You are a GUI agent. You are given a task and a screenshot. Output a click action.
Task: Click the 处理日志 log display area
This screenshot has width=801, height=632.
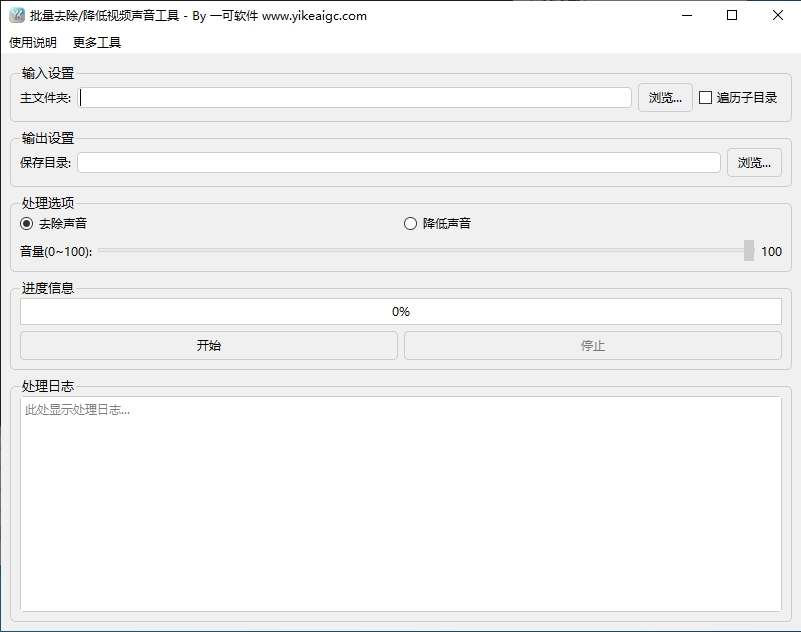pyautogui.click(x=400, y=500)
